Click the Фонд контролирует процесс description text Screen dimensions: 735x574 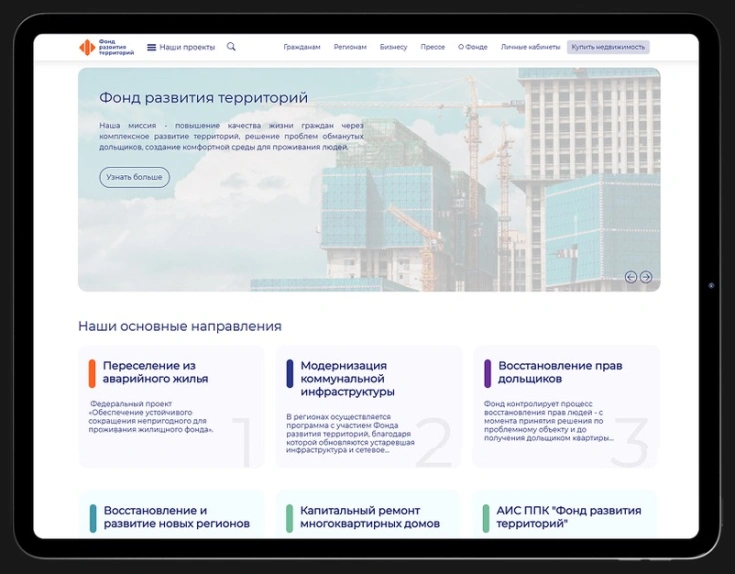(549, 421)
